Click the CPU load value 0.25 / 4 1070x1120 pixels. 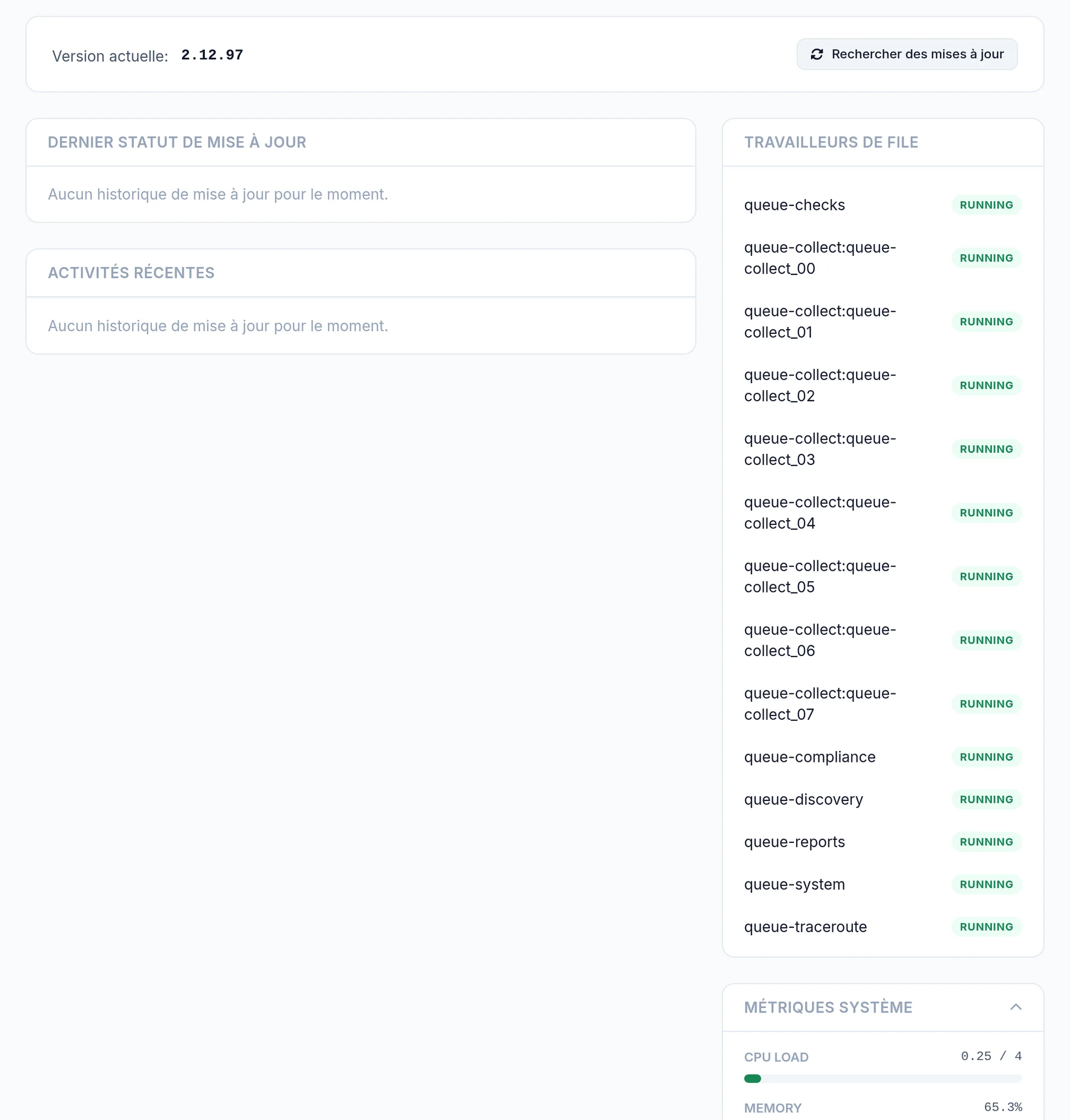coord(991,1056)
